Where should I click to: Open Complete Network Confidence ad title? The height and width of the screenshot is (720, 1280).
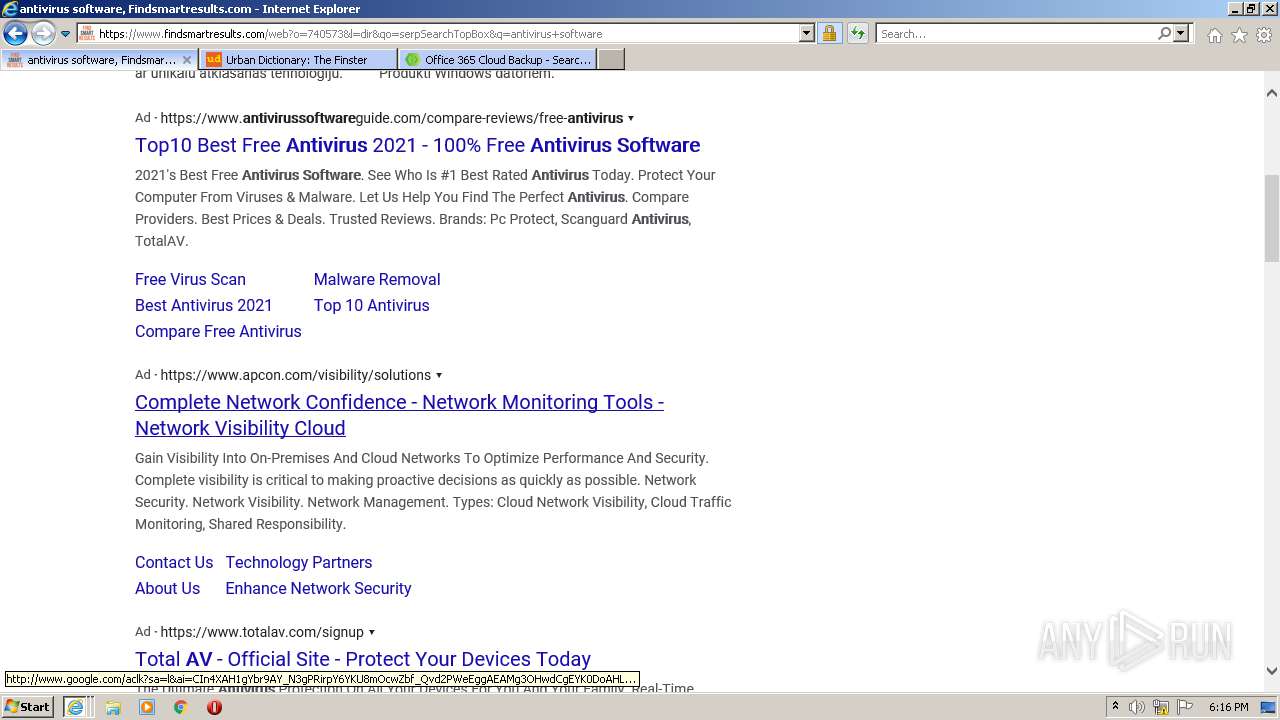click(399, 415)
